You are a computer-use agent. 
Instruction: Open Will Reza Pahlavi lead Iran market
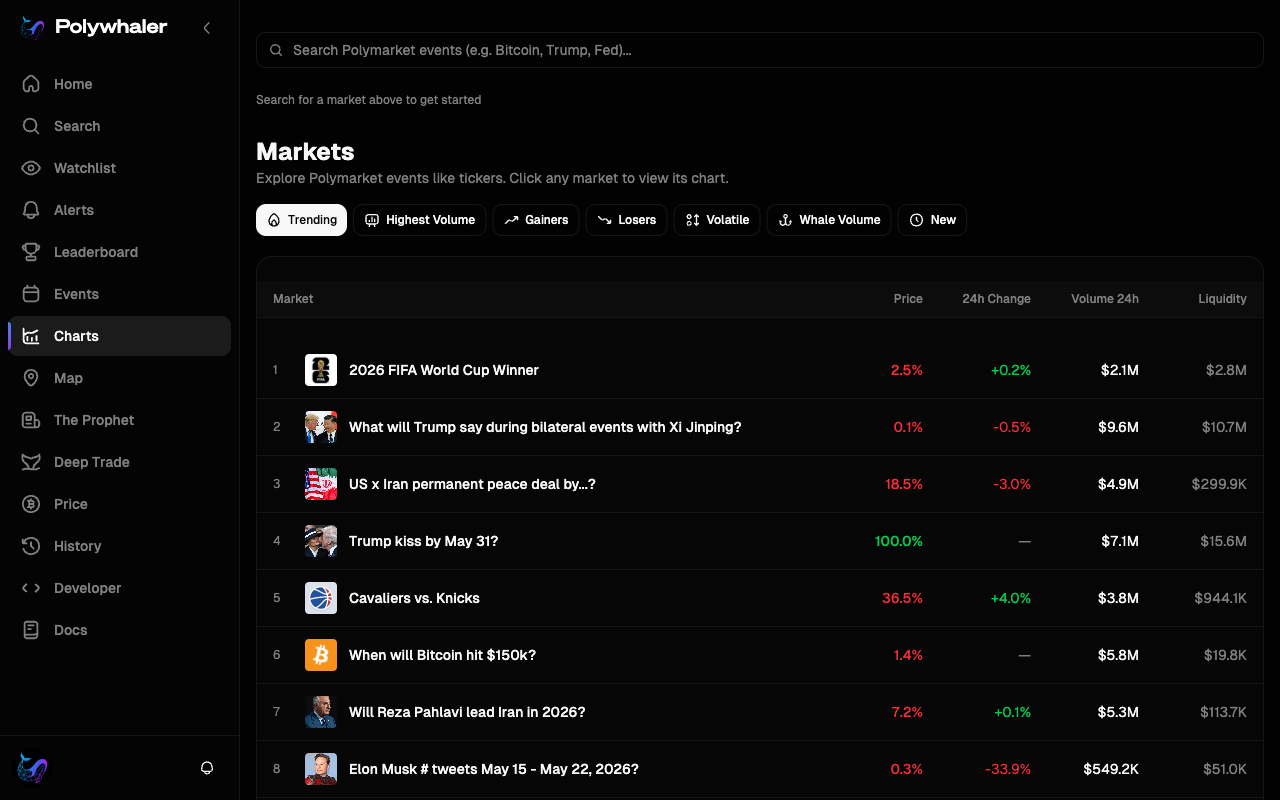467,712
